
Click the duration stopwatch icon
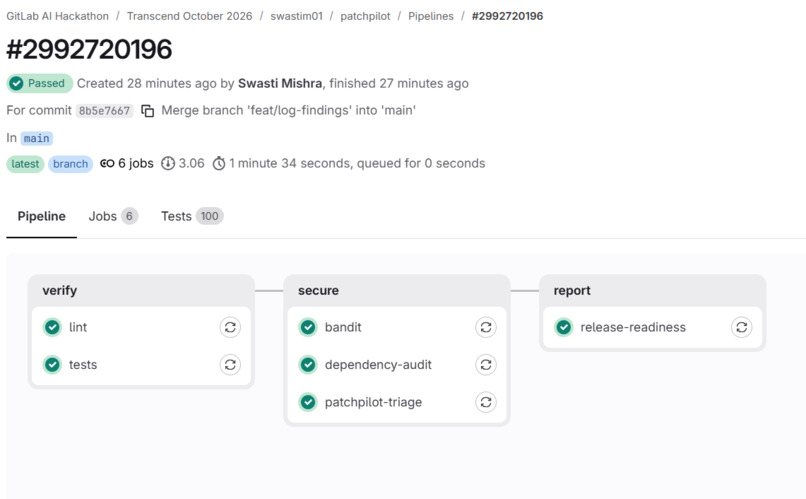point(219,163)
